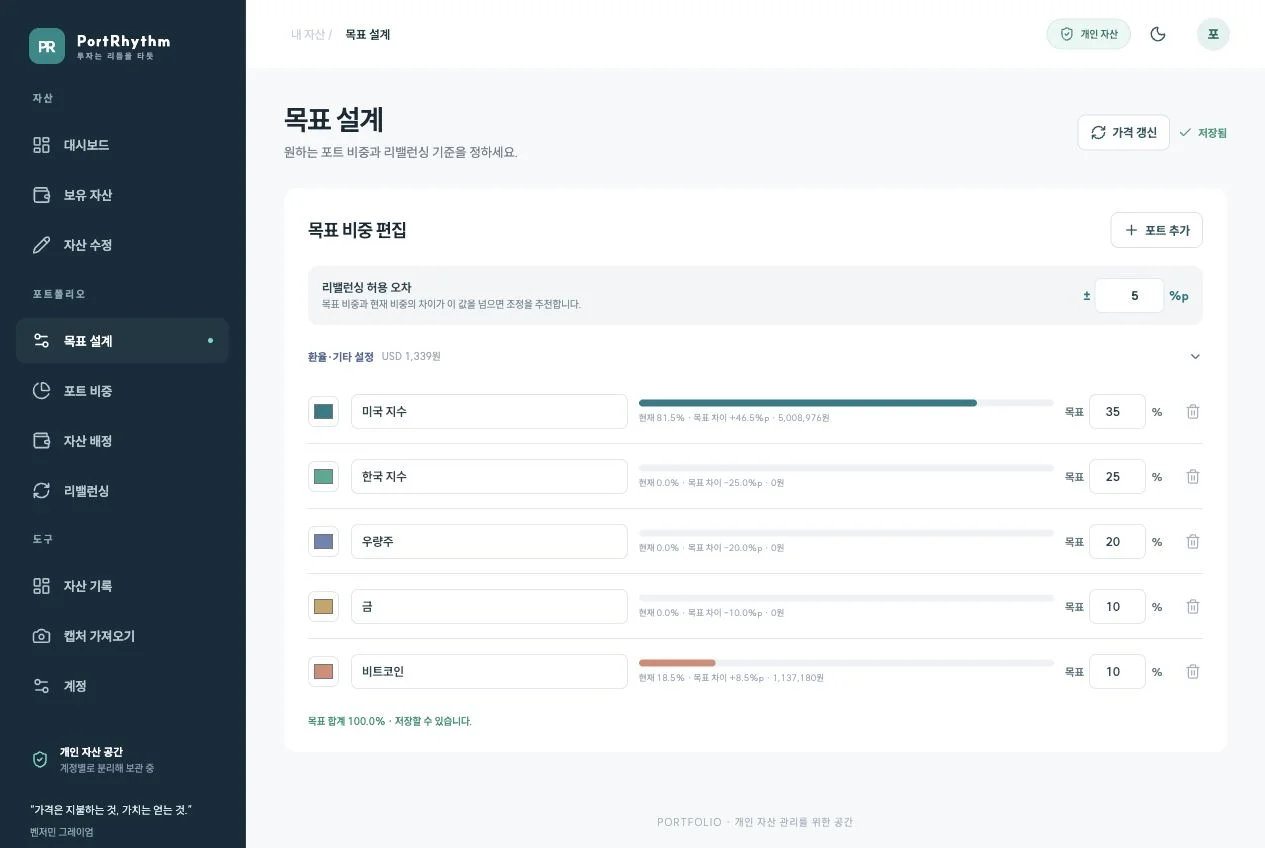Click the 한국 지수 name field
The height and width of the screenshot is (848, 1265).
(x=489, y=477)
